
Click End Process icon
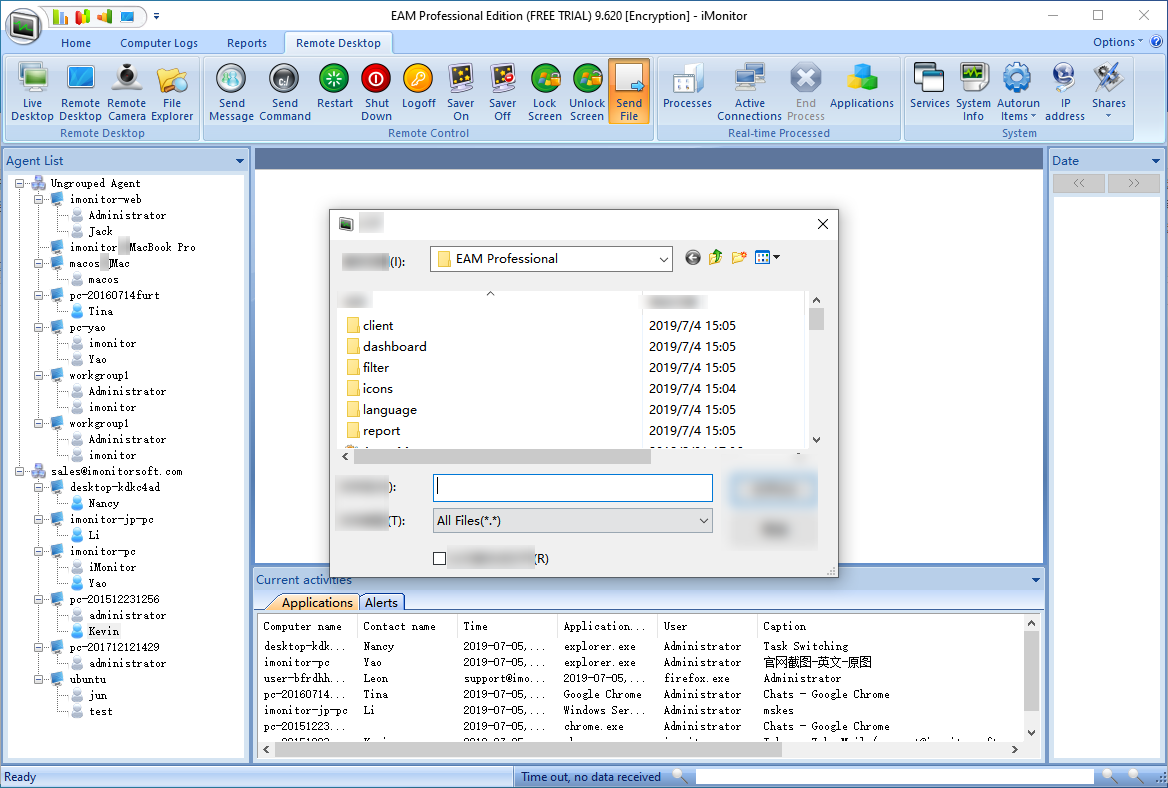805,92
